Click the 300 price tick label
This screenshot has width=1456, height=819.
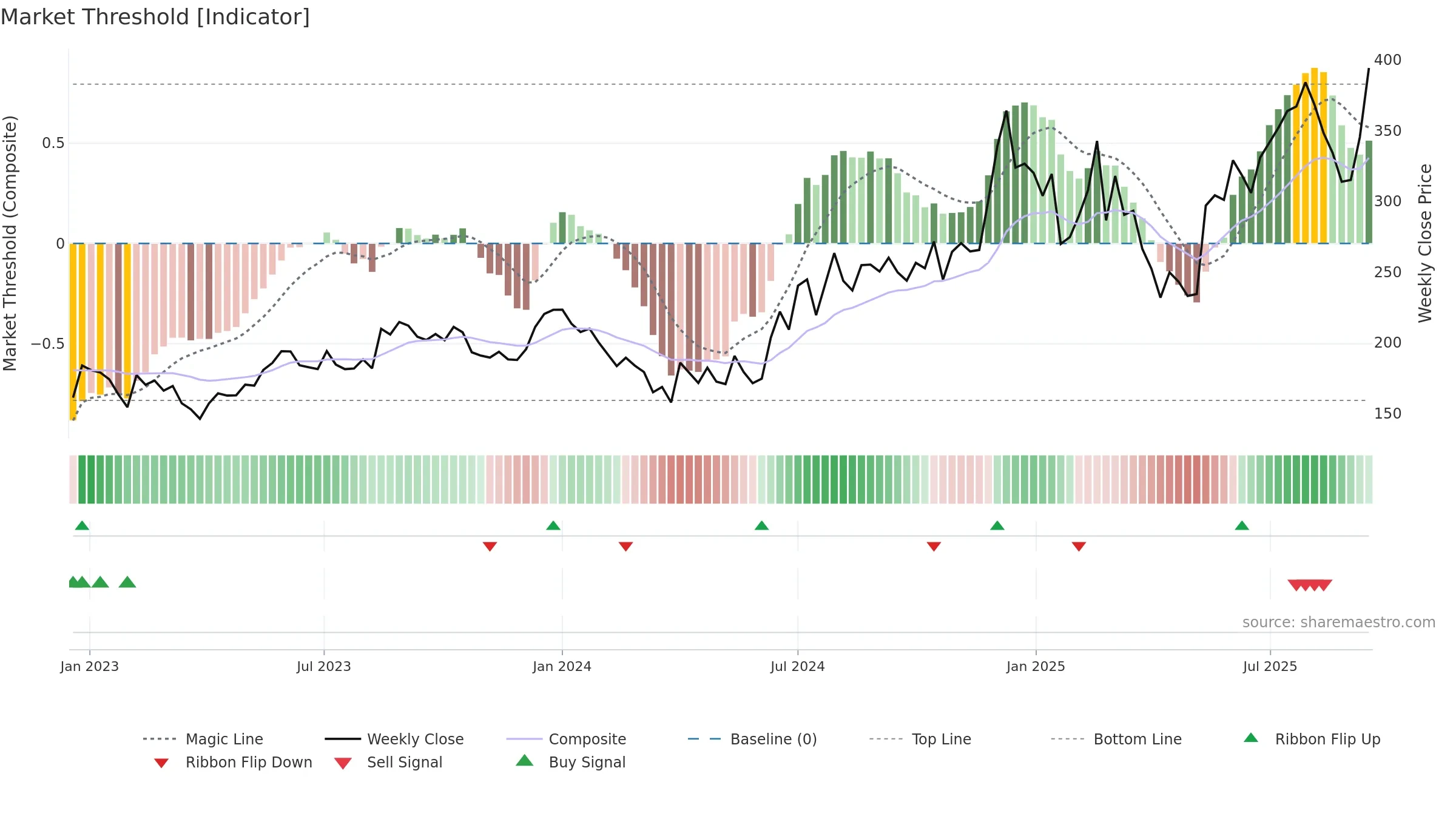coord(1388,201)
